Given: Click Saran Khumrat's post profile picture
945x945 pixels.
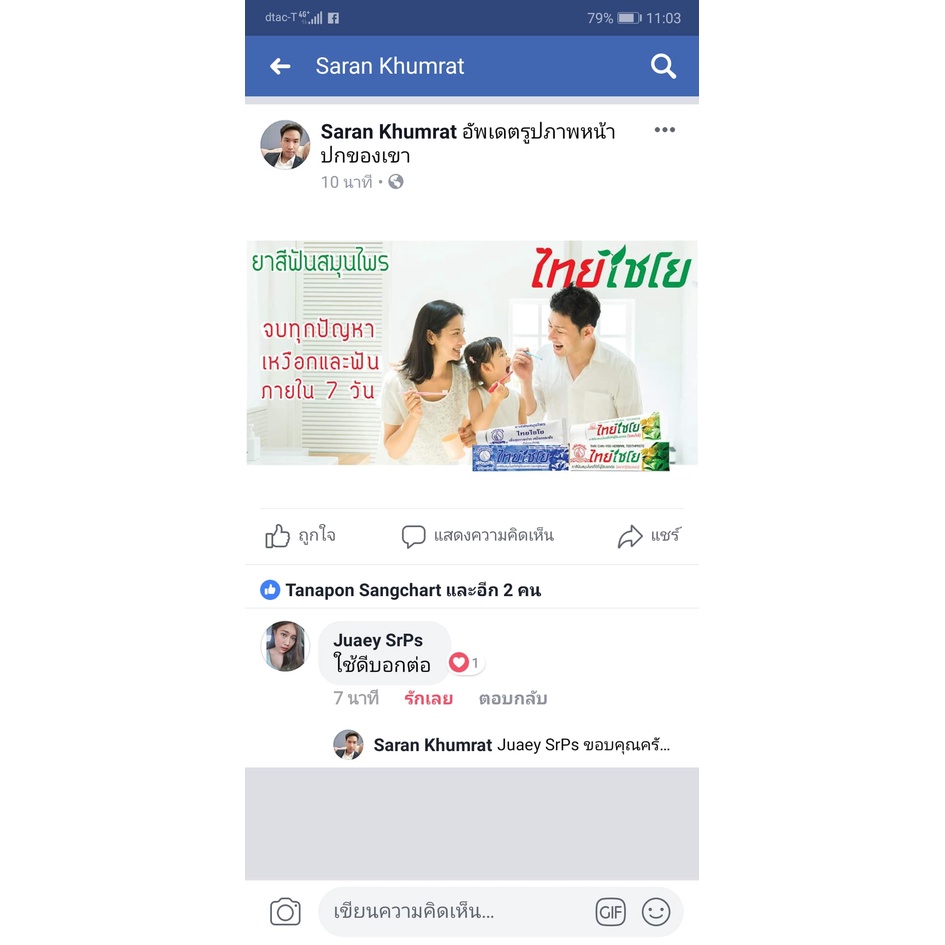Looking at the screenshot, I should click(285, 145).
